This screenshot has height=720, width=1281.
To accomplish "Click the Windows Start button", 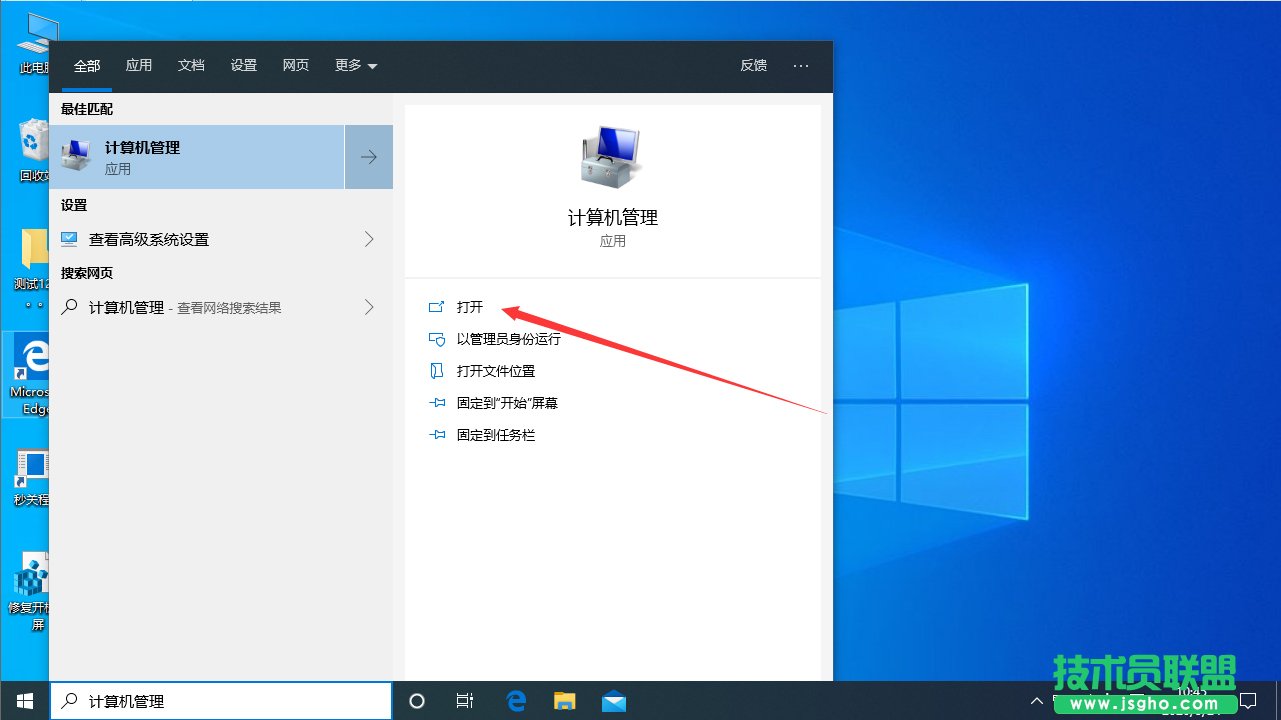I will (24, 701).
